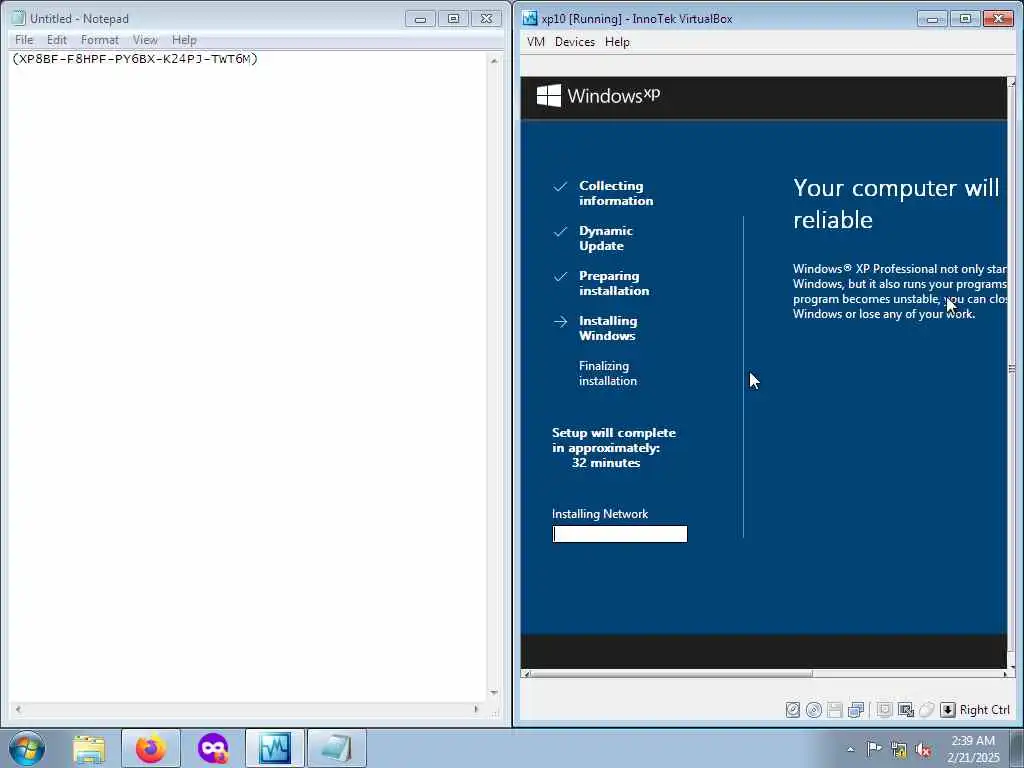The image size is (1024, 768).
Task: Open Notepad's Format menu
Action: pyautogui.click(x=100, y=40)
